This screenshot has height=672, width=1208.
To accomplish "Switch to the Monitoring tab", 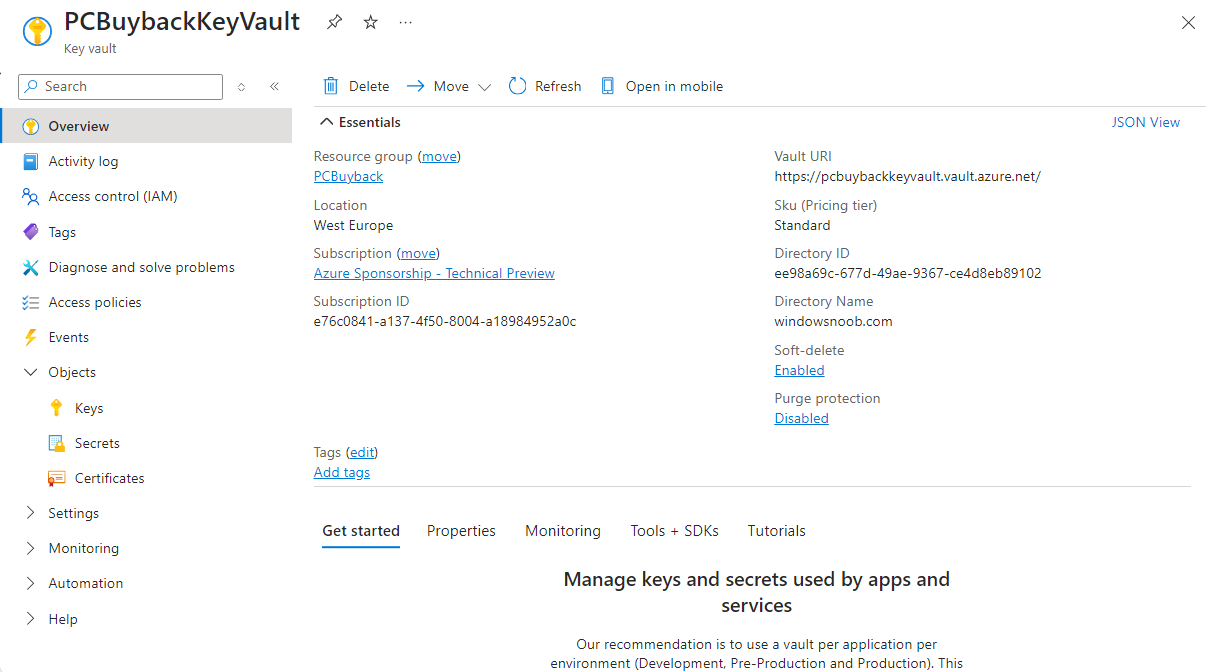I will click(x=563, y=531).
